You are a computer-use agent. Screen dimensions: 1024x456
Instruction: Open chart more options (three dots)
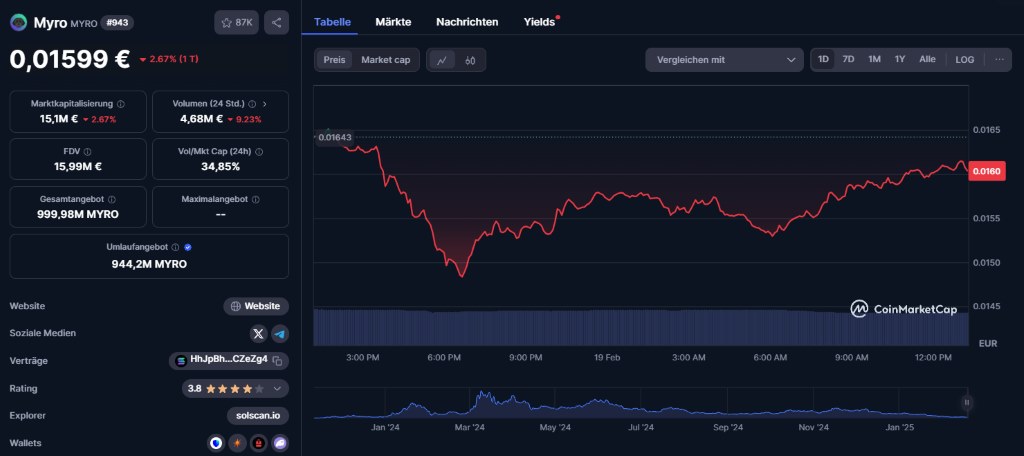pyautogui.click(x=999, y=59)
